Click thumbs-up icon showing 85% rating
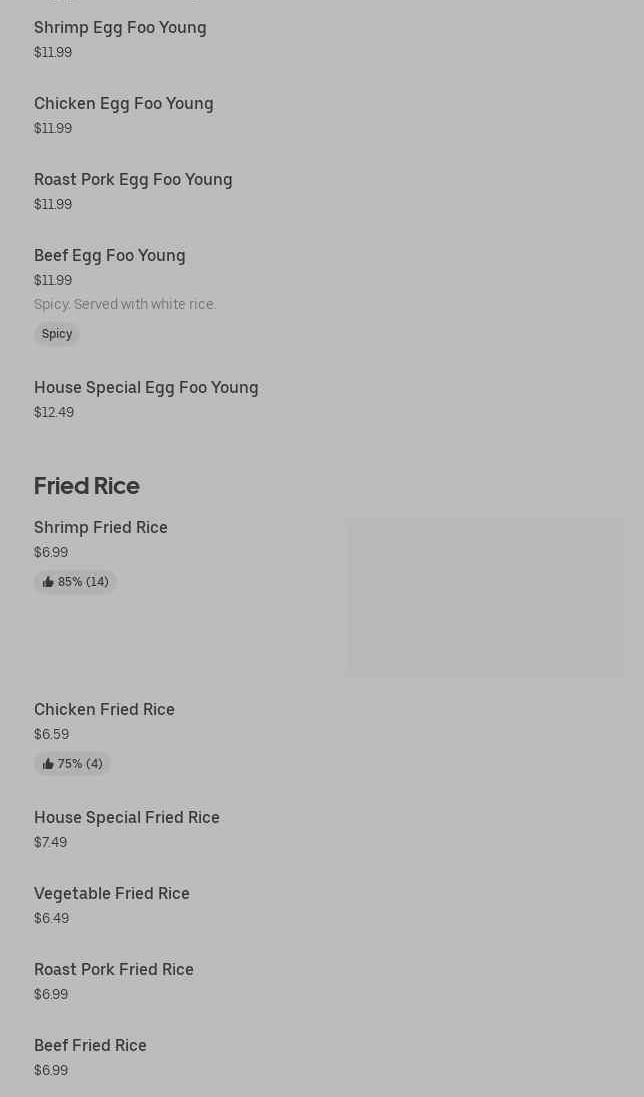Viewport: 644px width, 1097px height. 48,581
